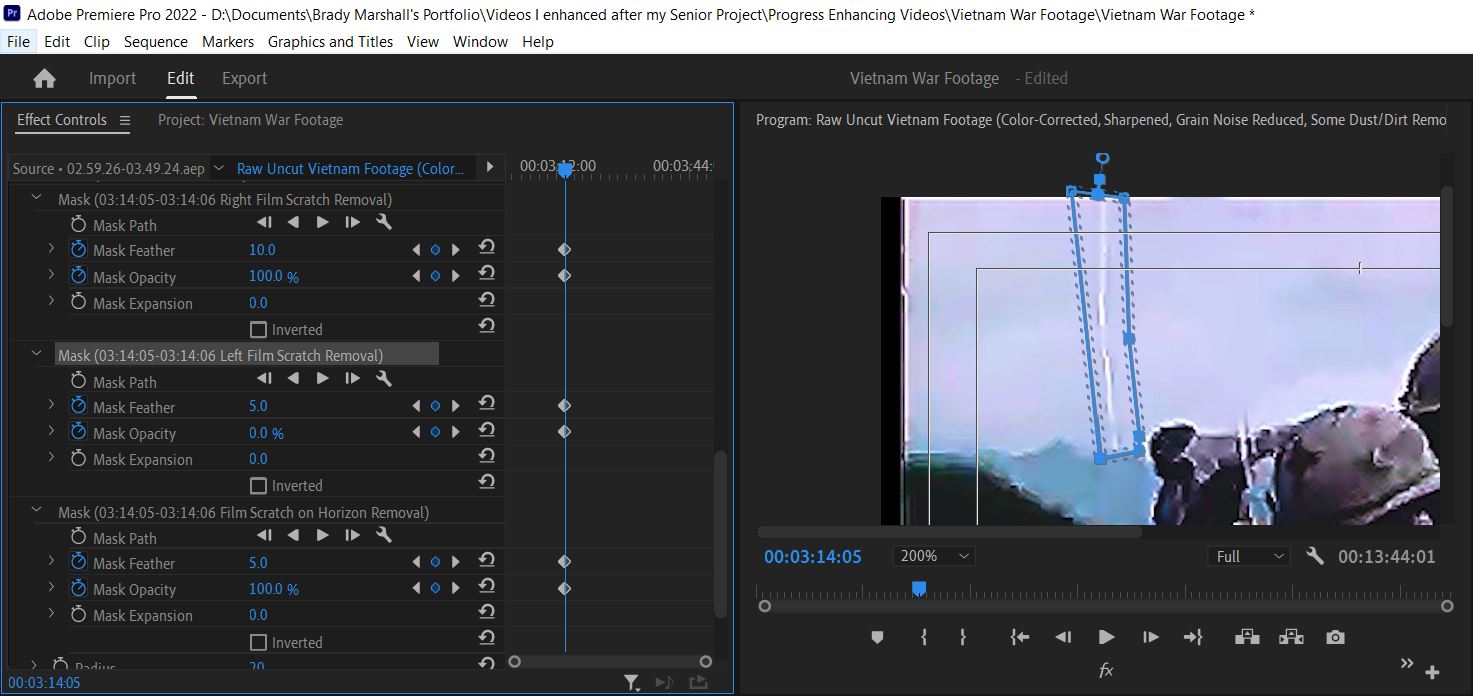This screenshot has width=1473, height=696.
Task: Open mask tracking wrench for Left Film Scratch
Action: (x=383, y=379)
